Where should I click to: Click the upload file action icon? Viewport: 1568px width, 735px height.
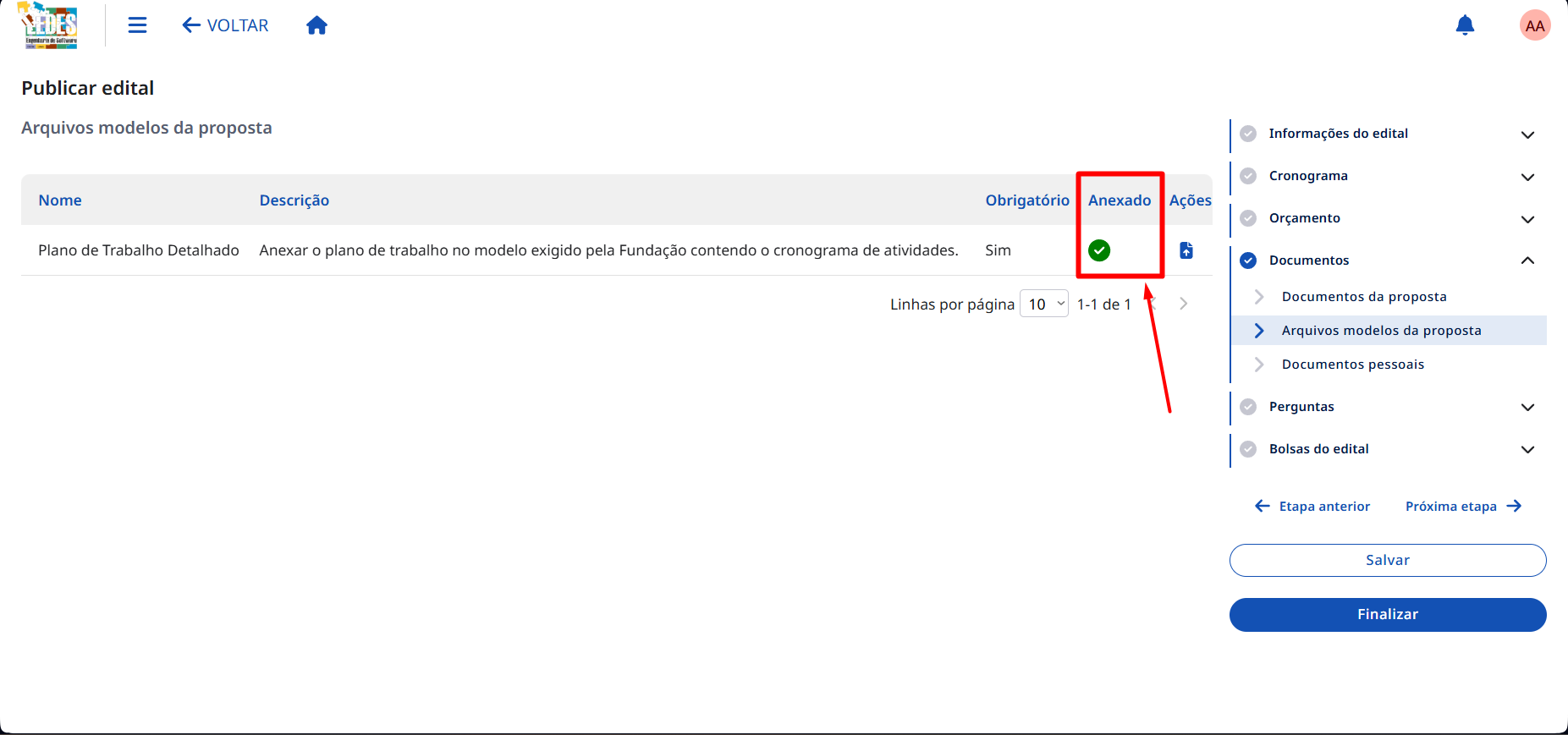point(1186,250)
